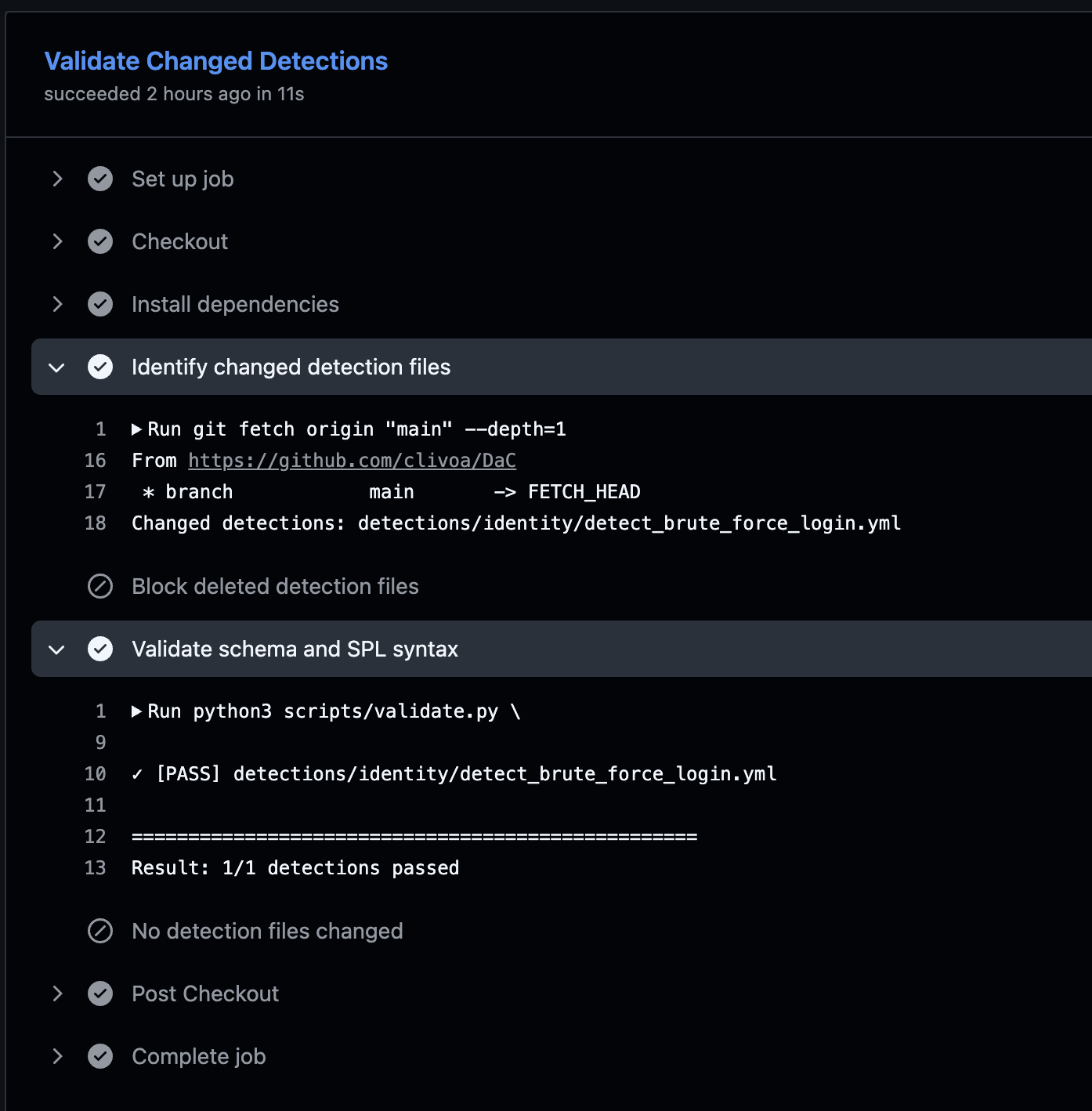Click log line number 9 in validate step
The width and height of the screenshot is (1092, 1111).
coord(100,743)
